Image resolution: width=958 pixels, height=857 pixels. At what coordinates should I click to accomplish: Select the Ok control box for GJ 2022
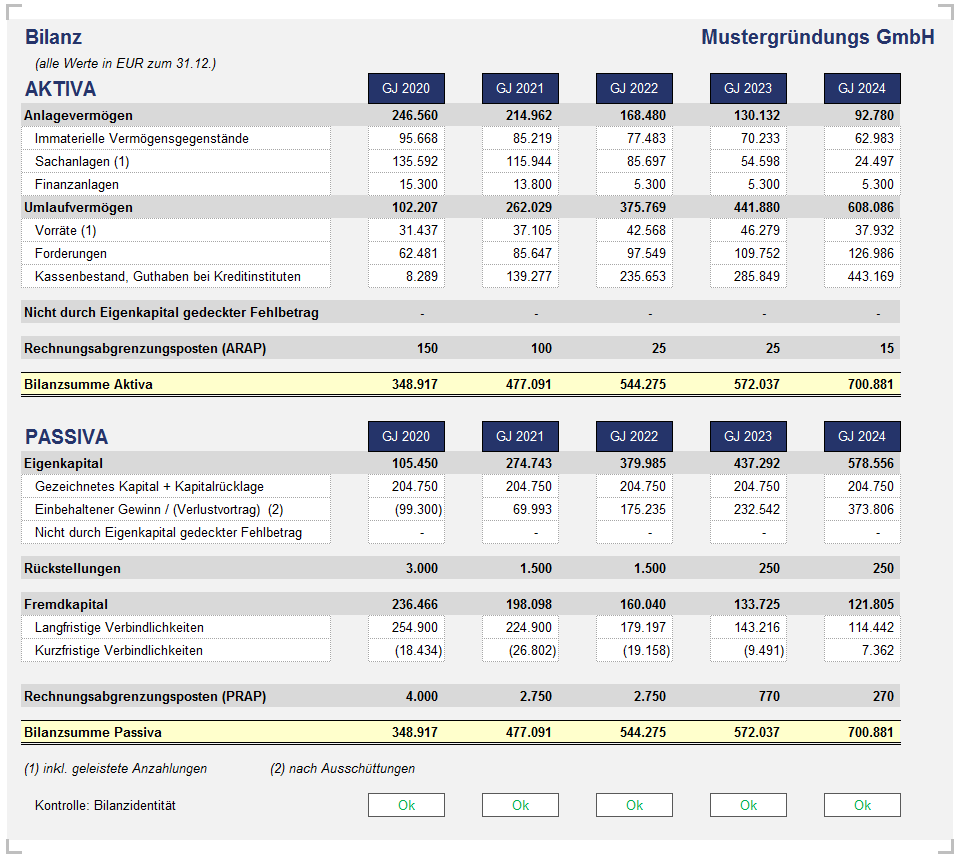634,805
